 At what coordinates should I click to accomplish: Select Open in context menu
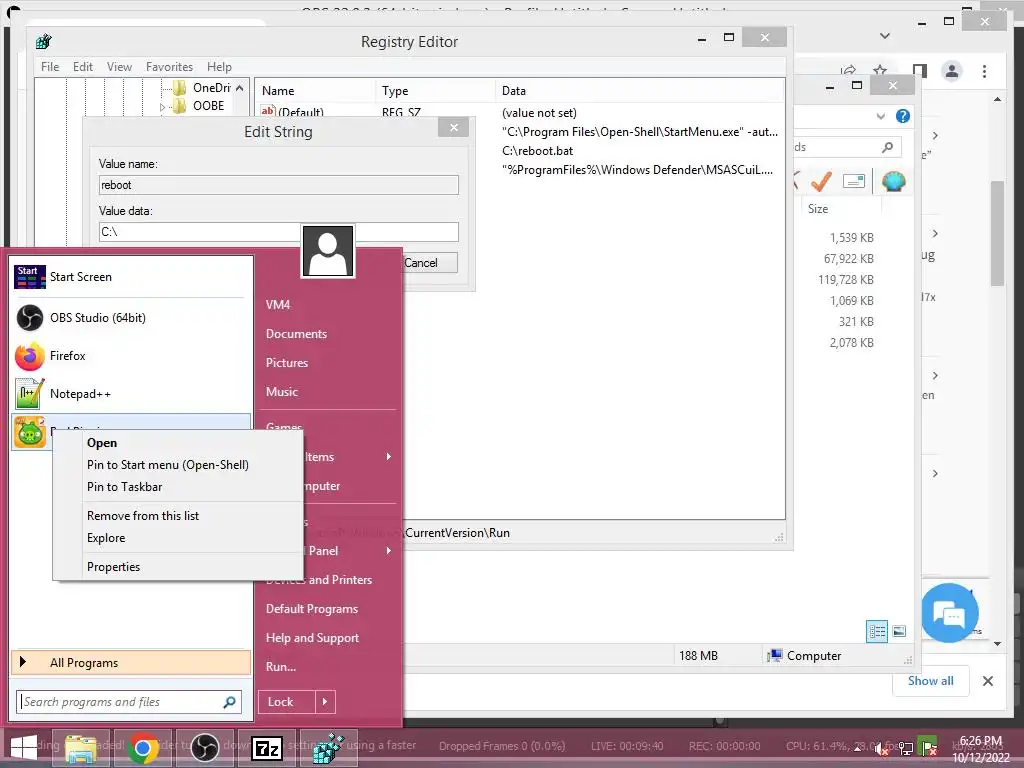178,443
